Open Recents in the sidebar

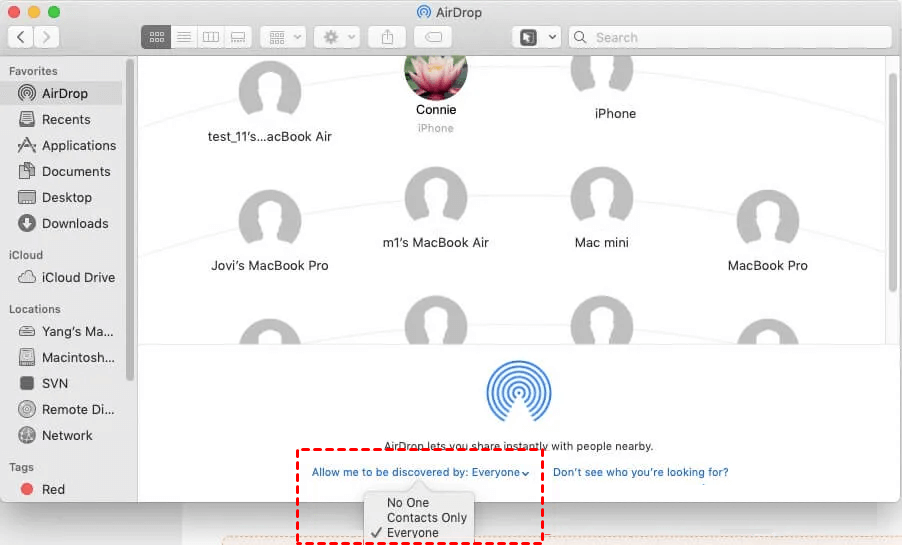61,119
